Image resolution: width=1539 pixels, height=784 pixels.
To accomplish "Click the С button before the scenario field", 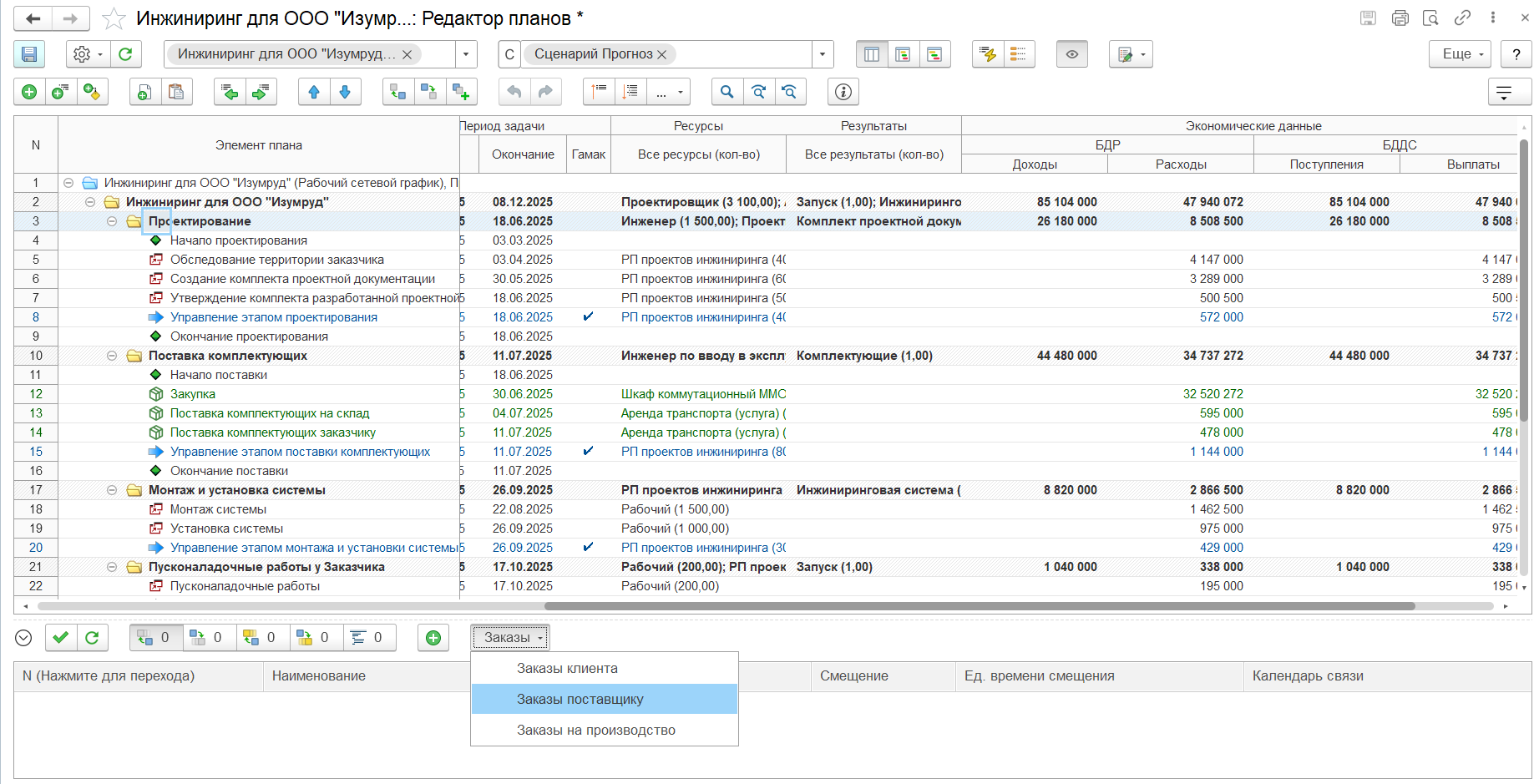I will pos(509,54).
